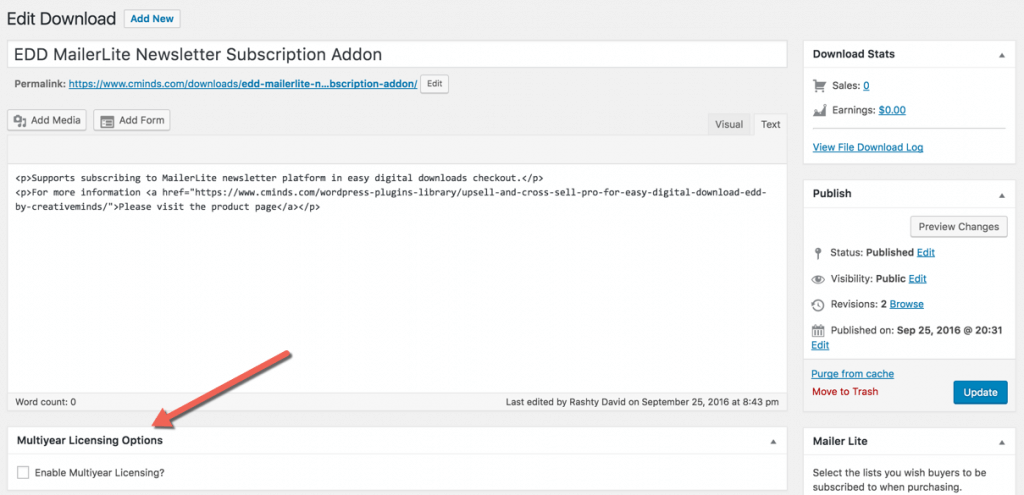This screenshot has width=1024, height=495.
Task: Collapse the Mailer Lite panel
Action: [1002, 441]
